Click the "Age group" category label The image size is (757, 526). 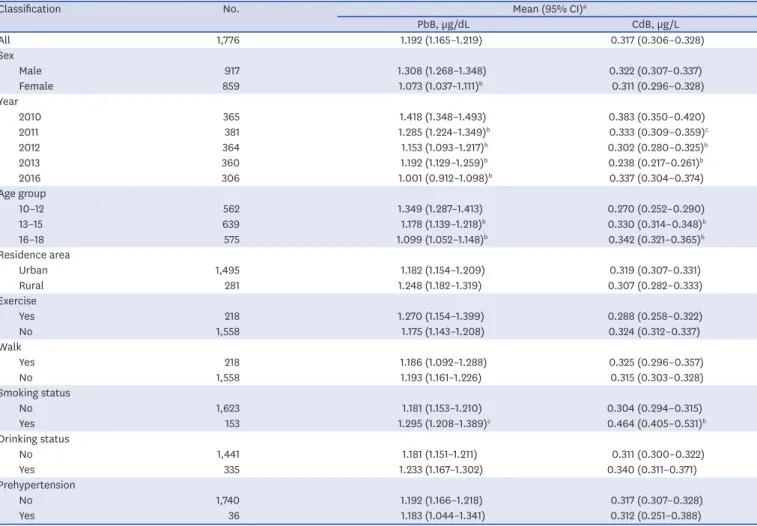(23, 194)
